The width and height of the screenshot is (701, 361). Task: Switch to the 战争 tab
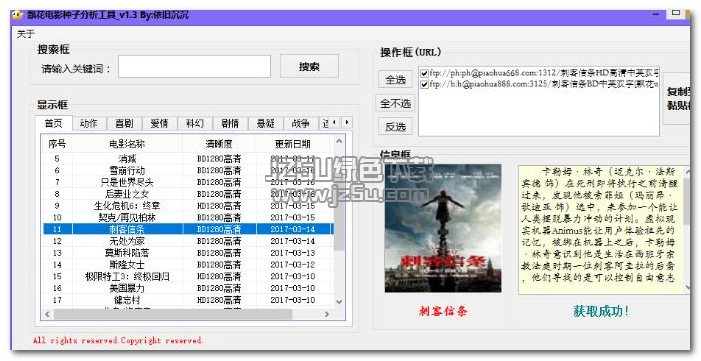click(x=300, y=123)
